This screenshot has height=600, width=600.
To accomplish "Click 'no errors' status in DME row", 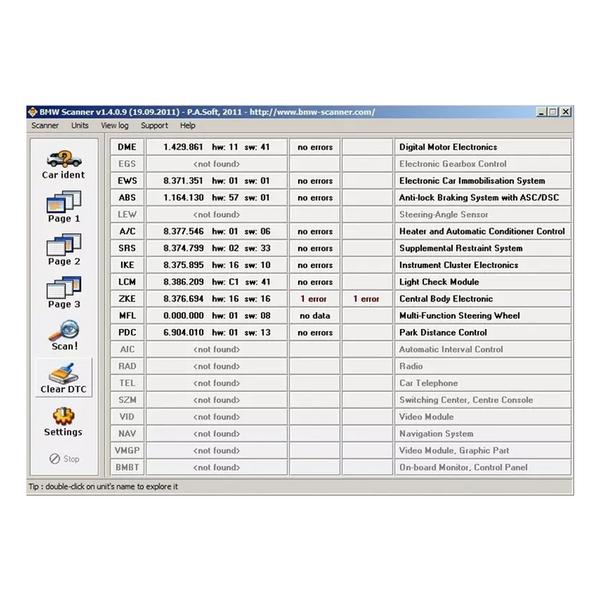I will click(x=315, y=147).
